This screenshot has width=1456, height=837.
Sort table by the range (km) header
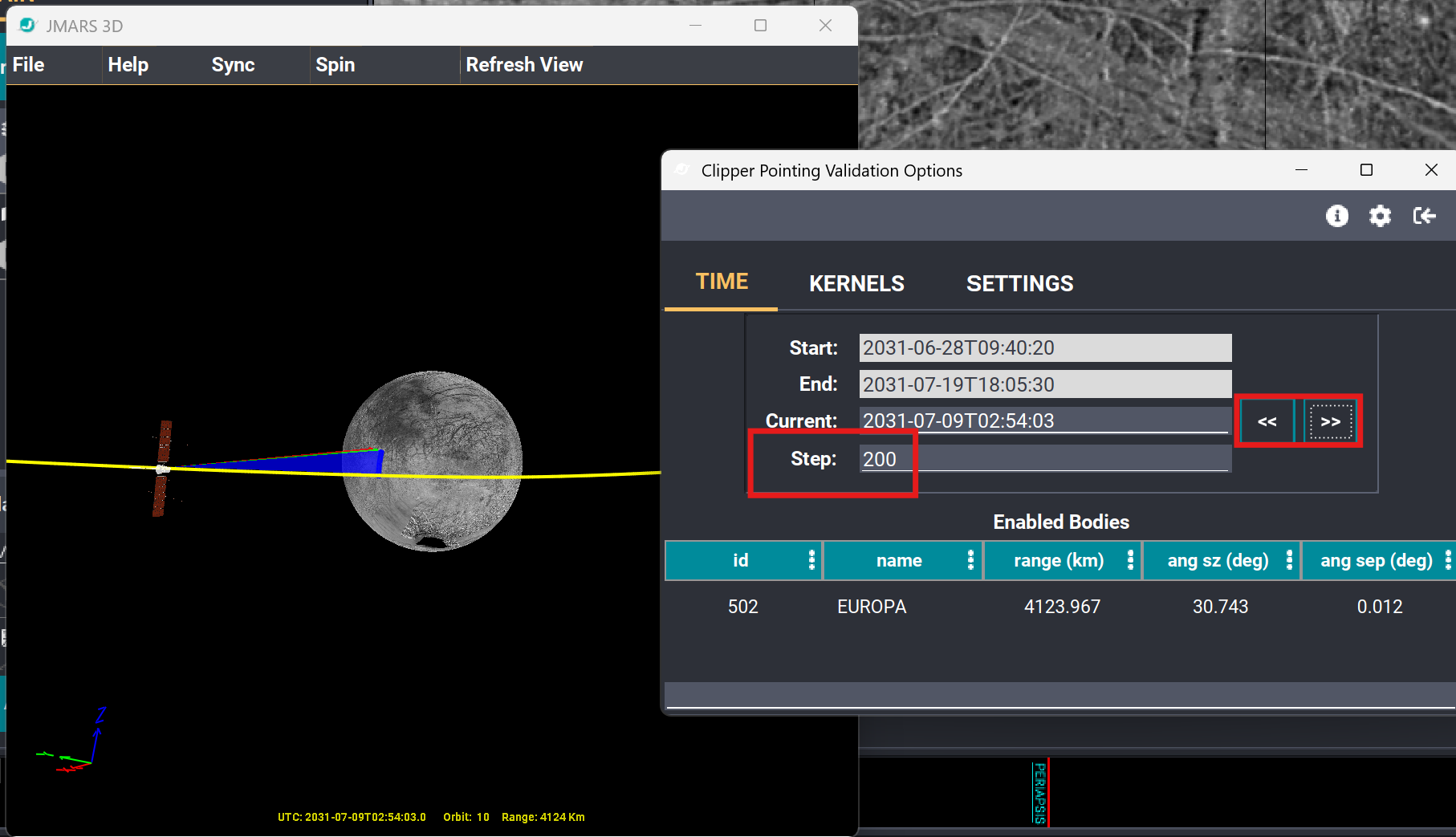[1059, 560]
